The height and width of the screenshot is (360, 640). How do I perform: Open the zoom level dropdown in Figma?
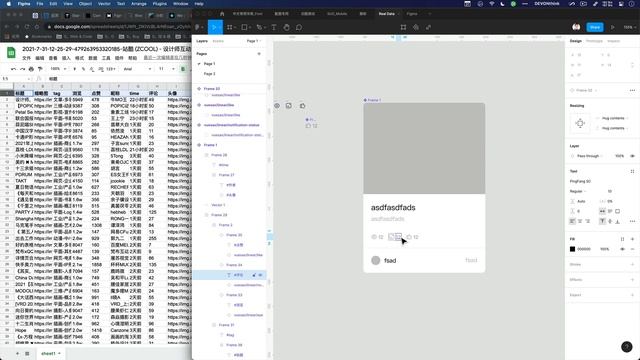click(x=629, y=27)
